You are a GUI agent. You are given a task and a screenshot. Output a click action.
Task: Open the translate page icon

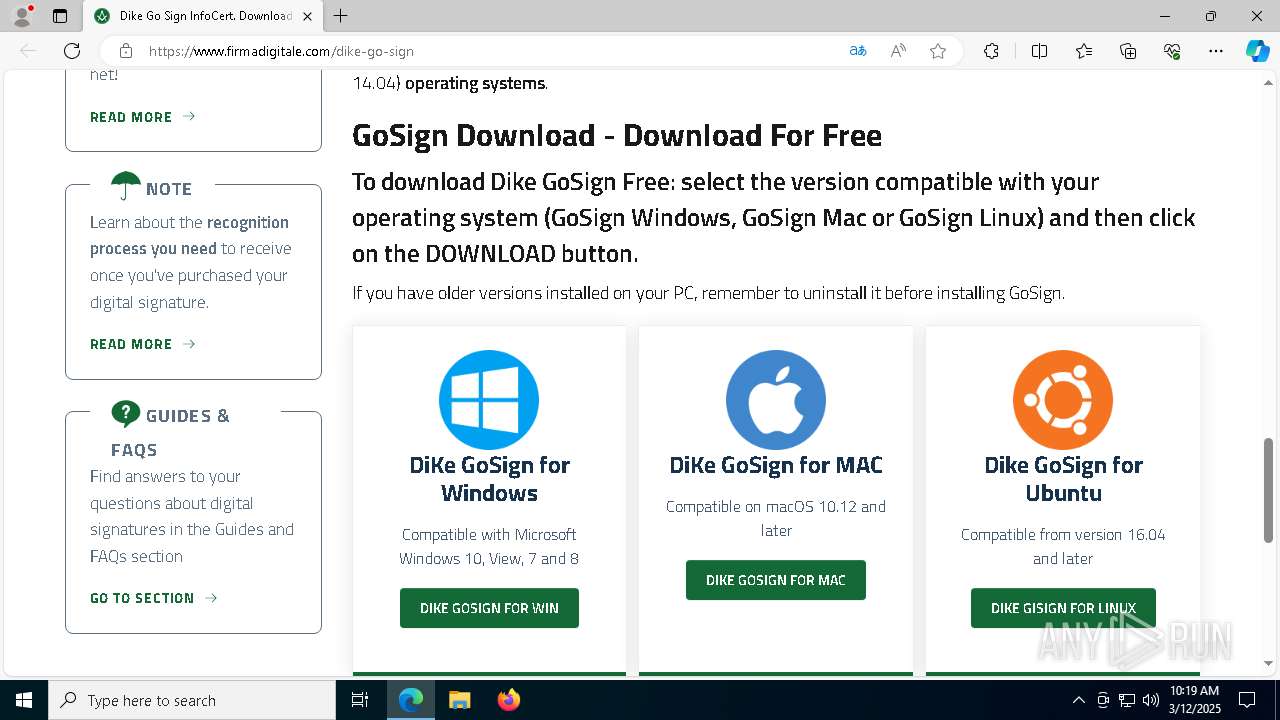pos(858,51)
